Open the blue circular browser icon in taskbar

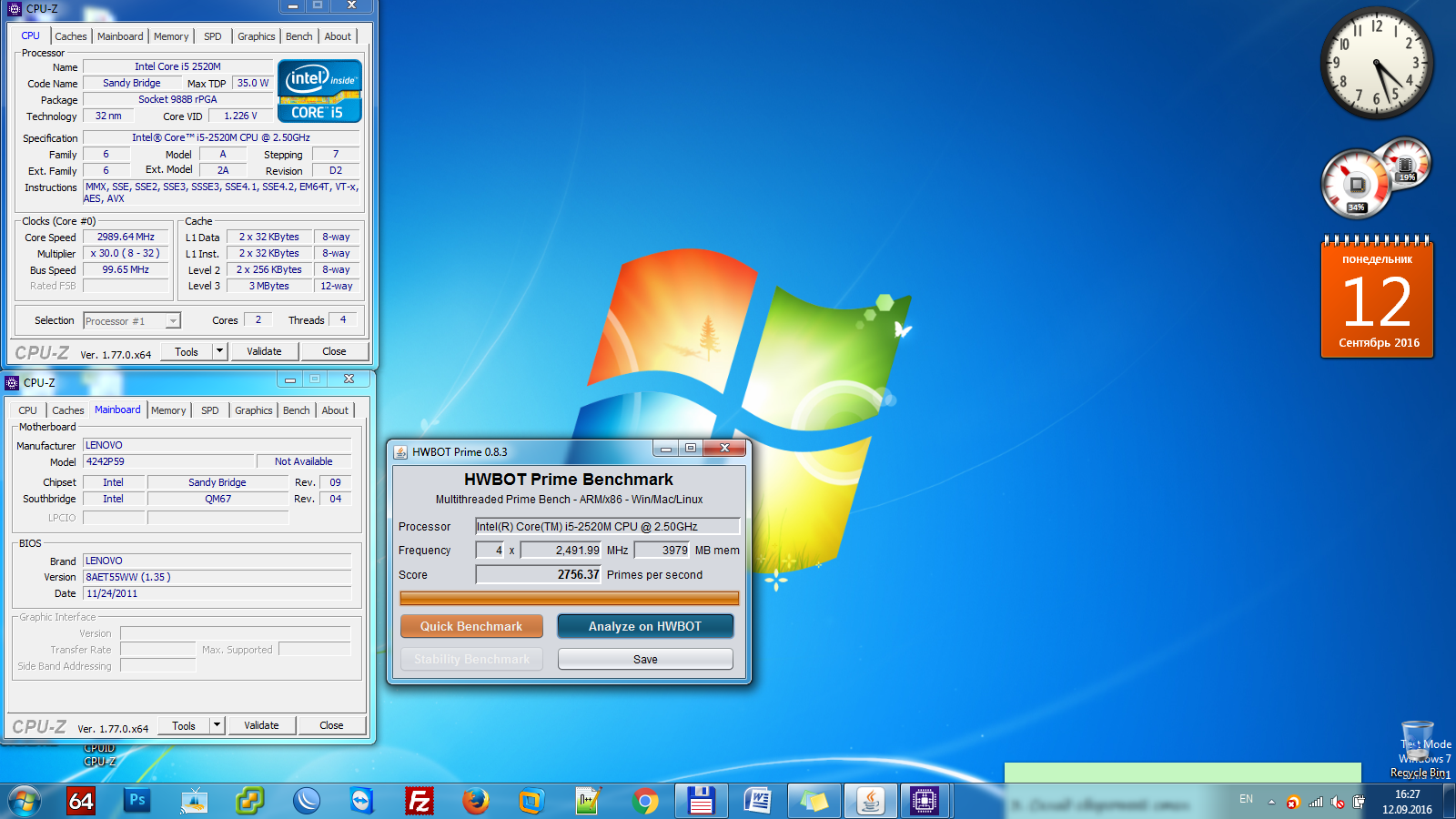(x=307, y=801)
